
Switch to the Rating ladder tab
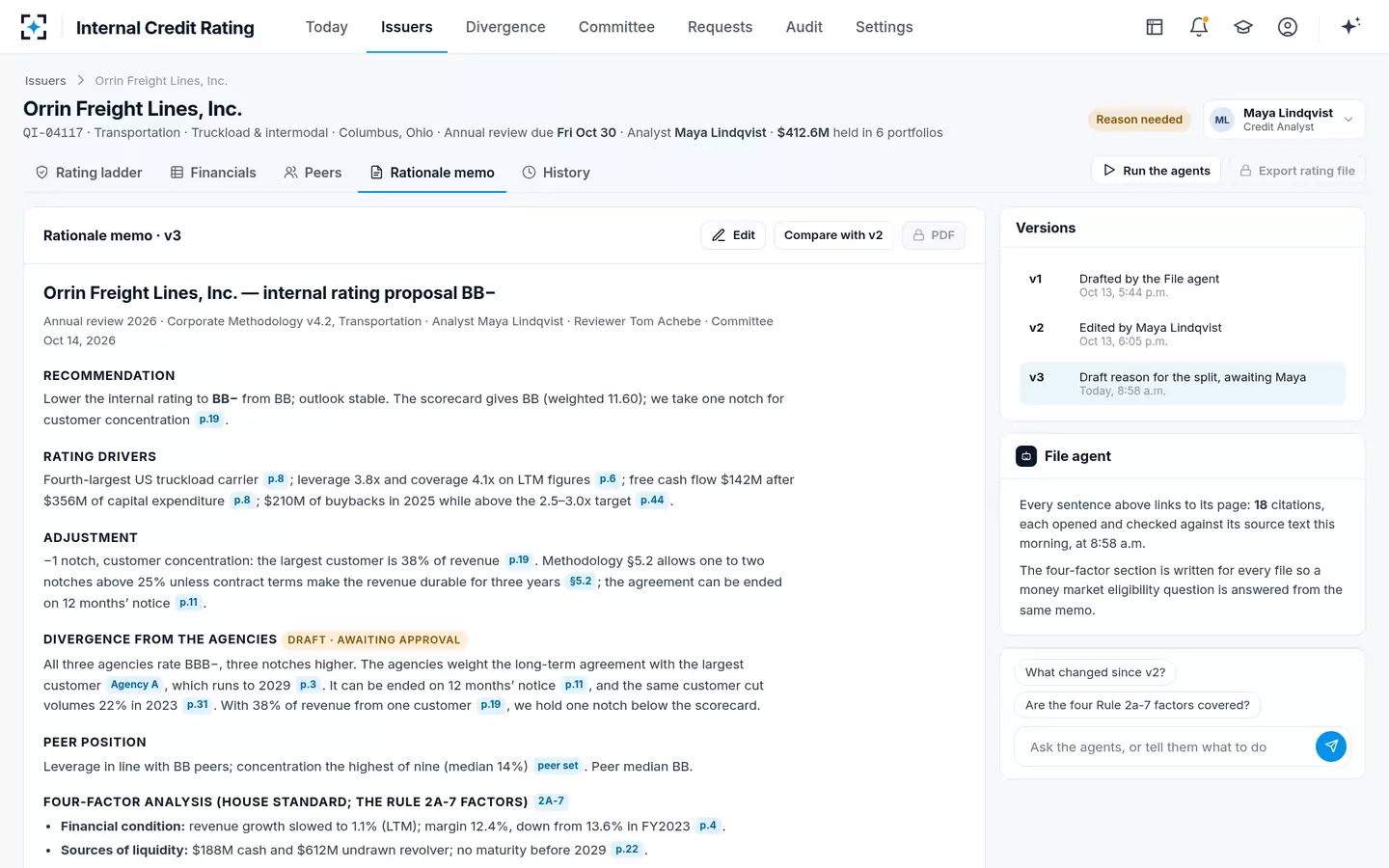coord(89,173)
